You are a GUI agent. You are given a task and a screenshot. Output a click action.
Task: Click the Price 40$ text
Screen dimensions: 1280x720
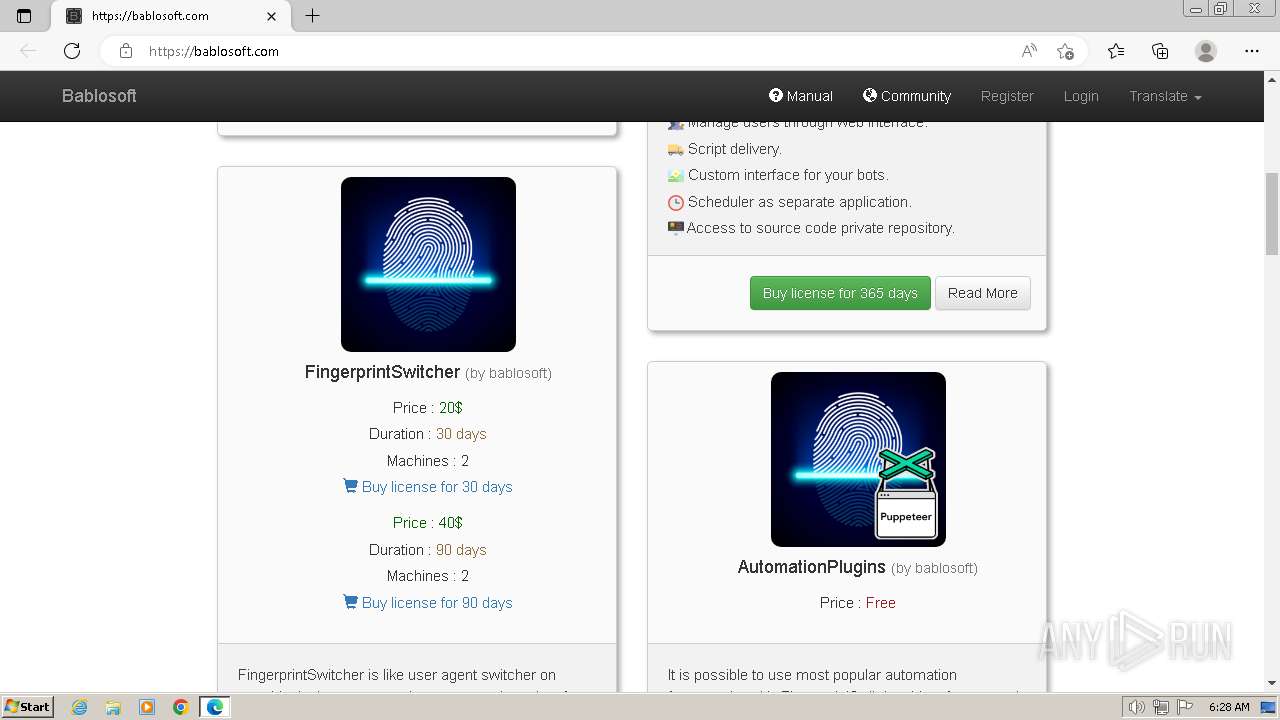click(428, 523)
